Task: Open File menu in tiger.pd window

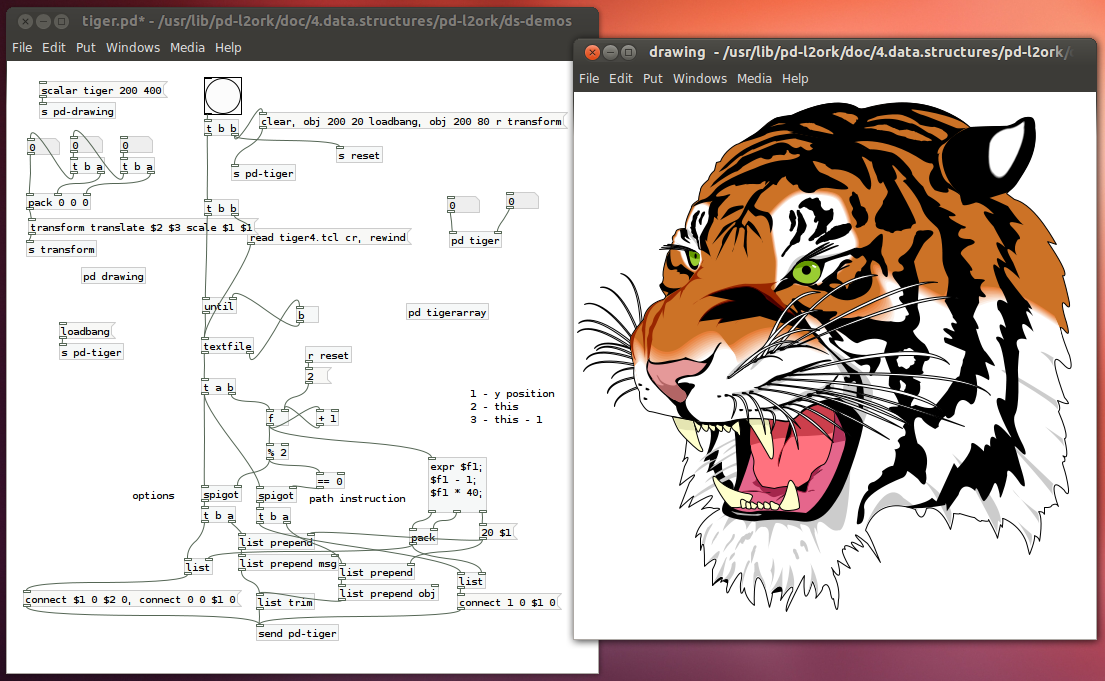Action: pos(22,47)
